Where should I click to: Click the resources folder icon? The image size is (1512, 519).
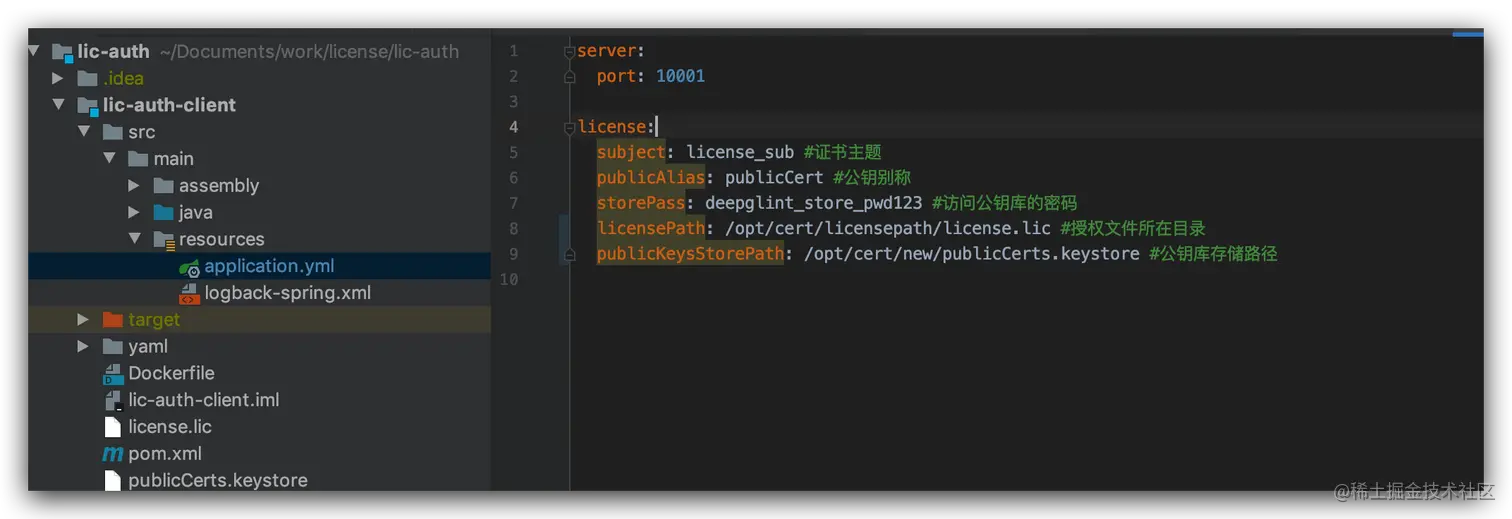point(165,239)
